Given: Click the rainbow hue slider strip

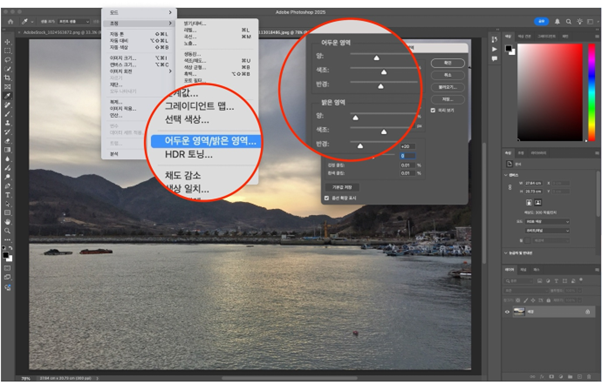Looking at the screenshot, I should coord(591,92).
